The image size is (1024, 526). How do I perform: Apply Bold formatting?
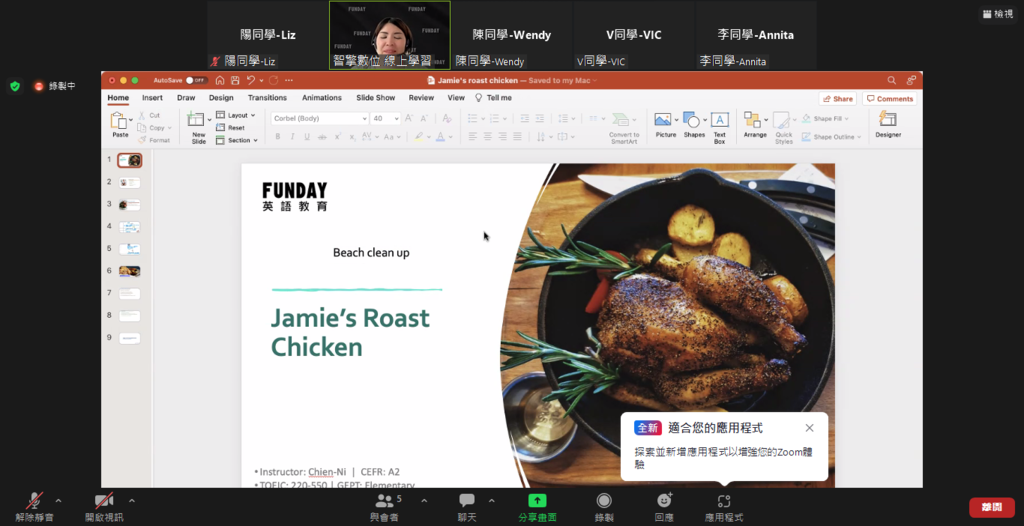(278, 137)
